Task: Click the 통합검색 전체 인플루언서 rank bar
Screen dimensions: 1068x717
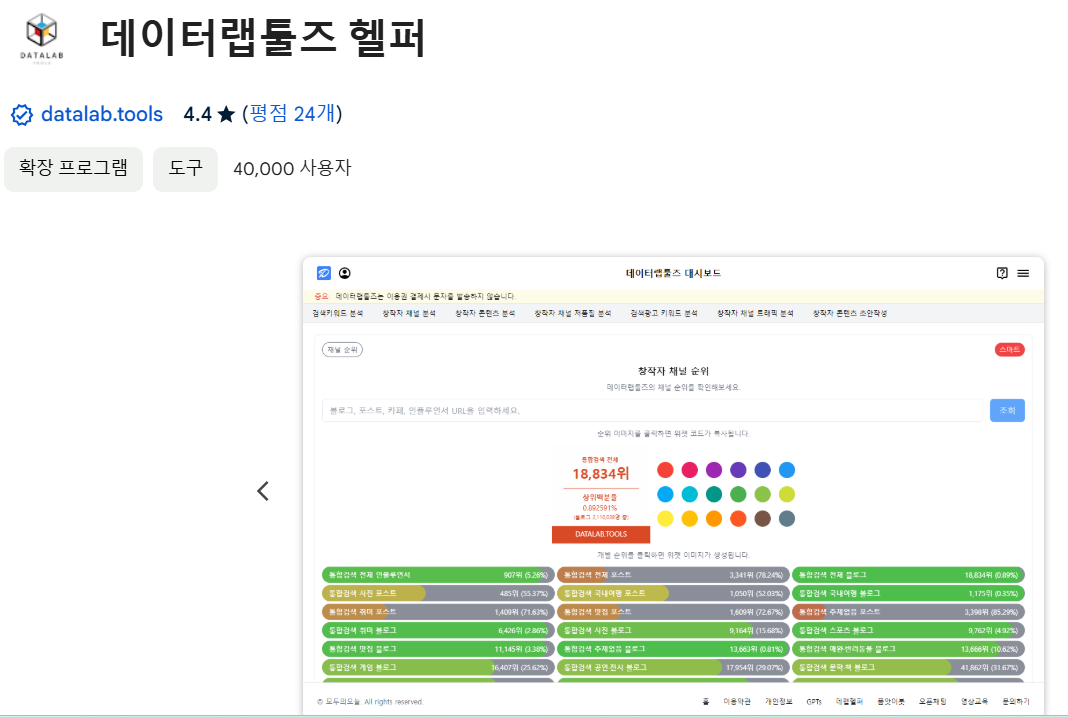Action: click(x=438, y=575)
